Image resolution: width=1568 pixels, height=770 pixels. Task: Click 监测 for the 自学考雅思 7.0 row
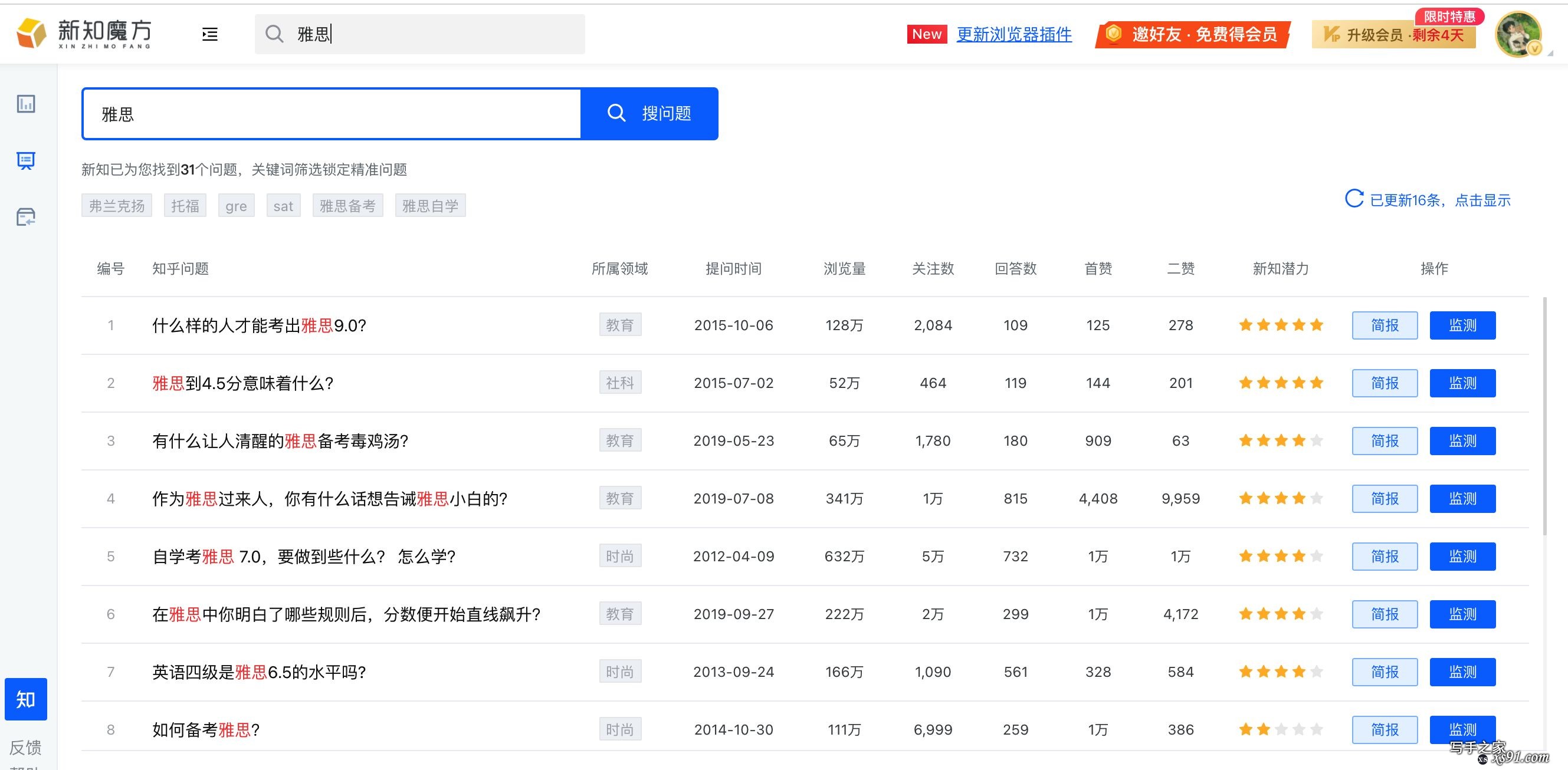1462,557
